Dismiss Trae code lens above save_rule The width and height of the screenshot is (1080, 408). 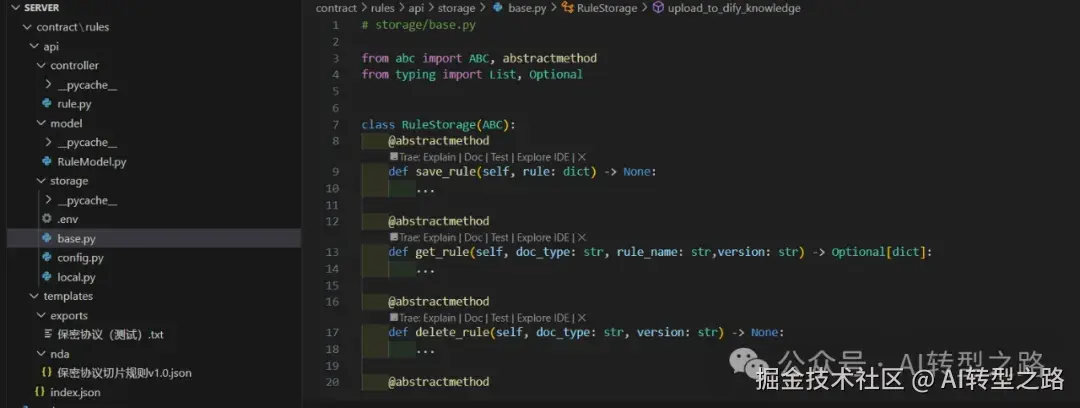[582, 157]
